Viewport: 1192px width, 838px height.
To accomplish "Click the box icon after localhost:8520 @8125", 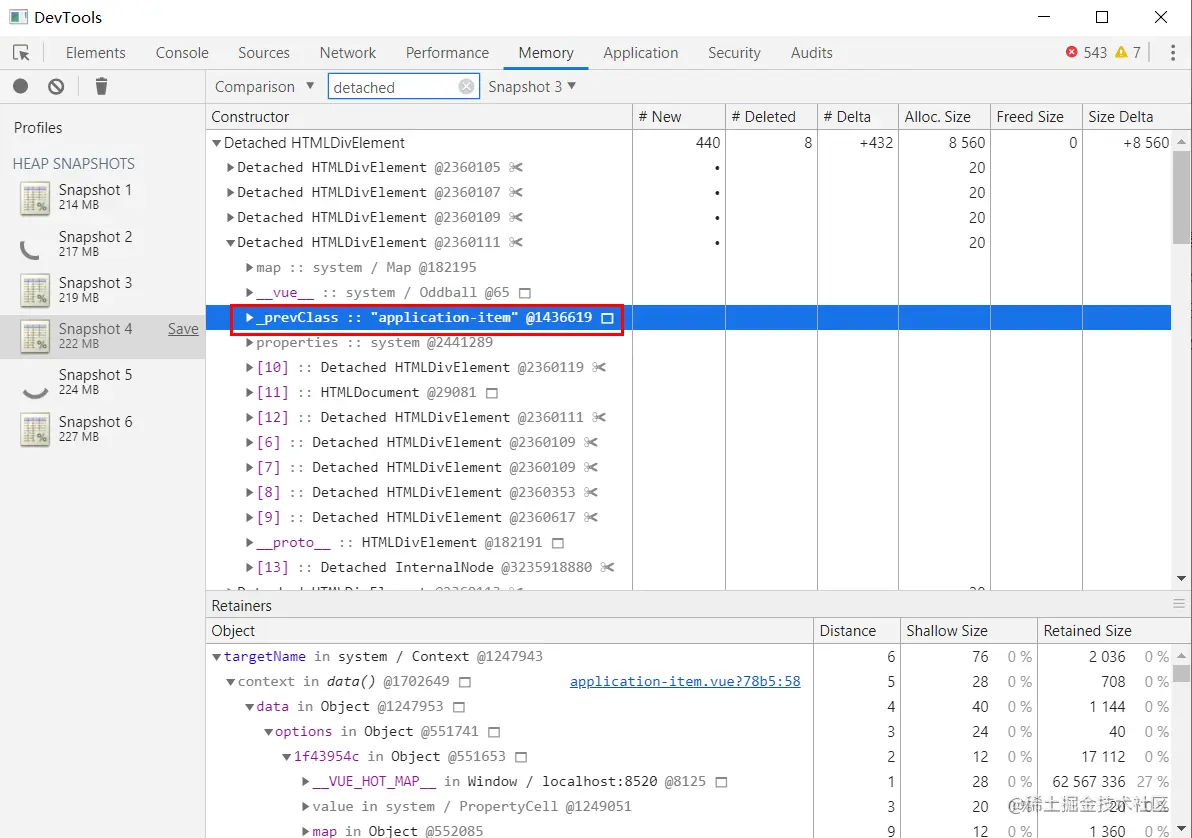I will click(721, 782).
